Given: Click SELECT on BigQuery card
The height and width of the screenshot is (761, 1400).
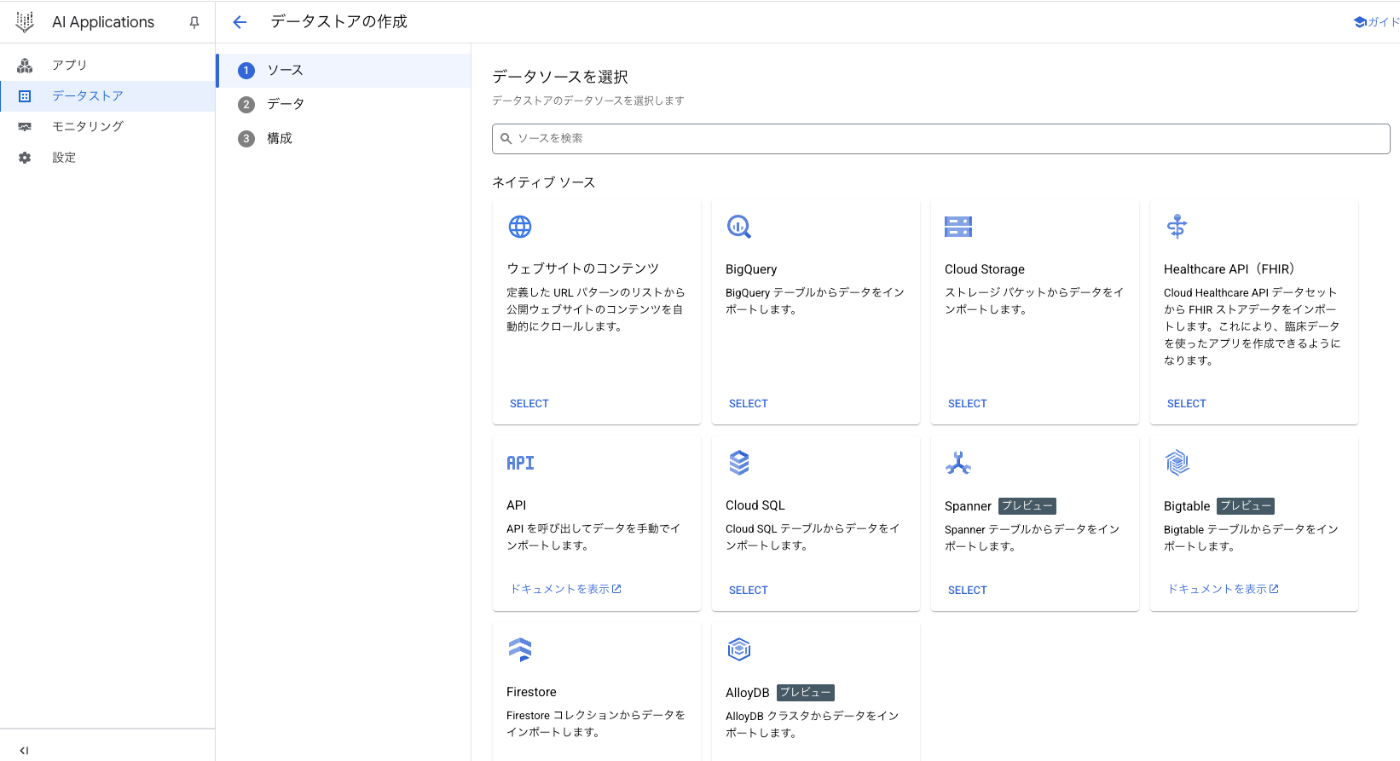Looking at the screenshot, I should click(x=748, y=404).
